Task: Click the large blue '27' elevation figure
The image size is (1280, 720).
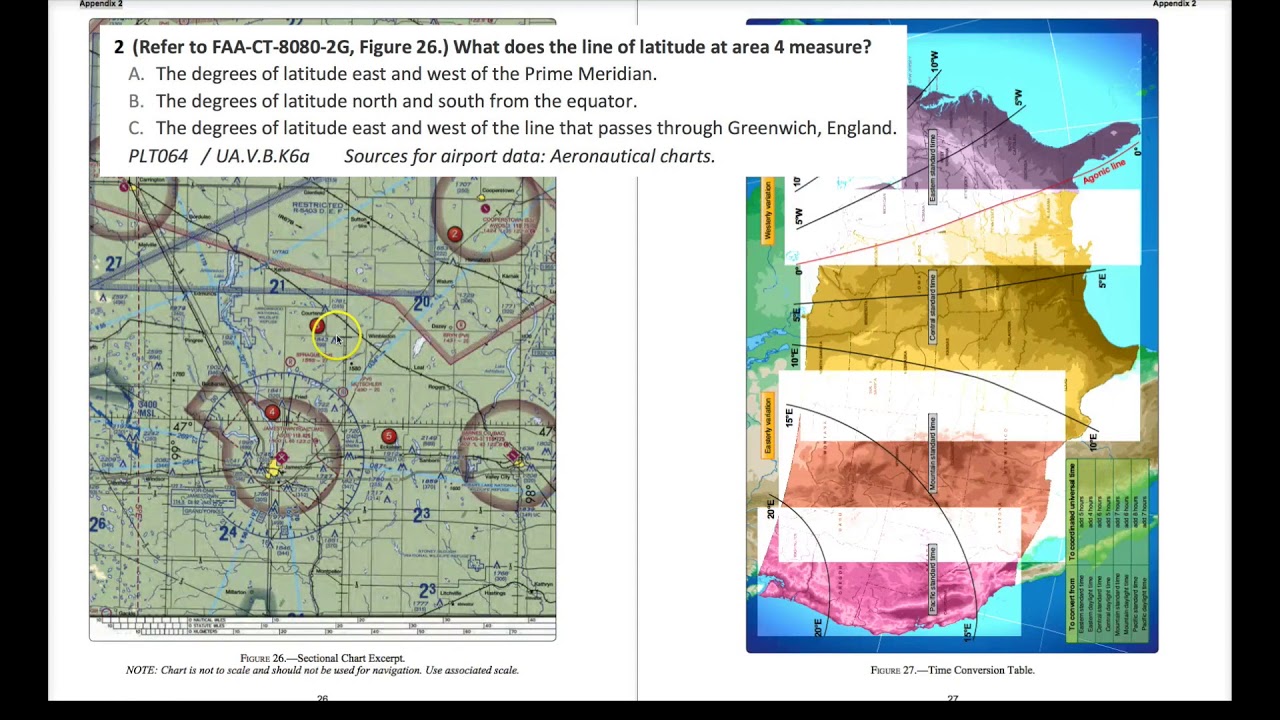Action: 113,263
